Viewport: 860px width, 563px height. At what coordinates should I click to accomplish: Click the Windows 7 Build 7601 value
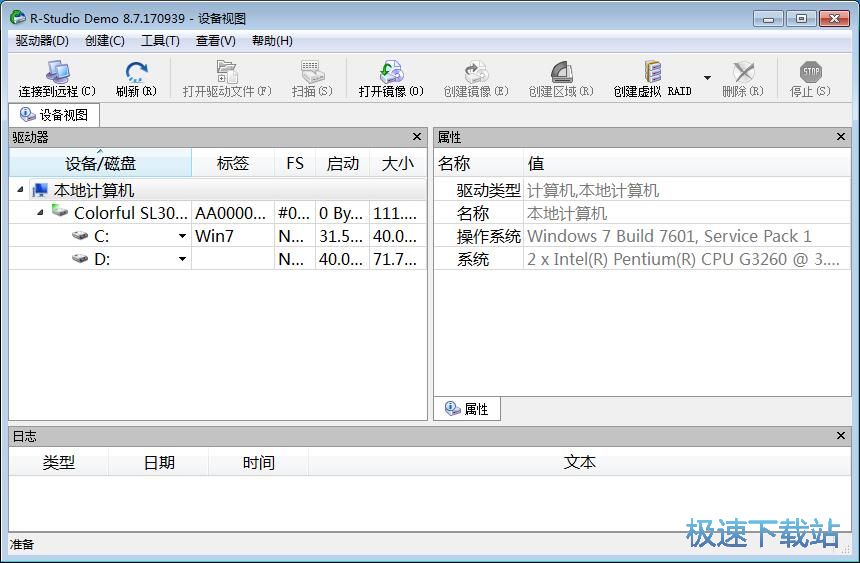click(x=669, y=236)
